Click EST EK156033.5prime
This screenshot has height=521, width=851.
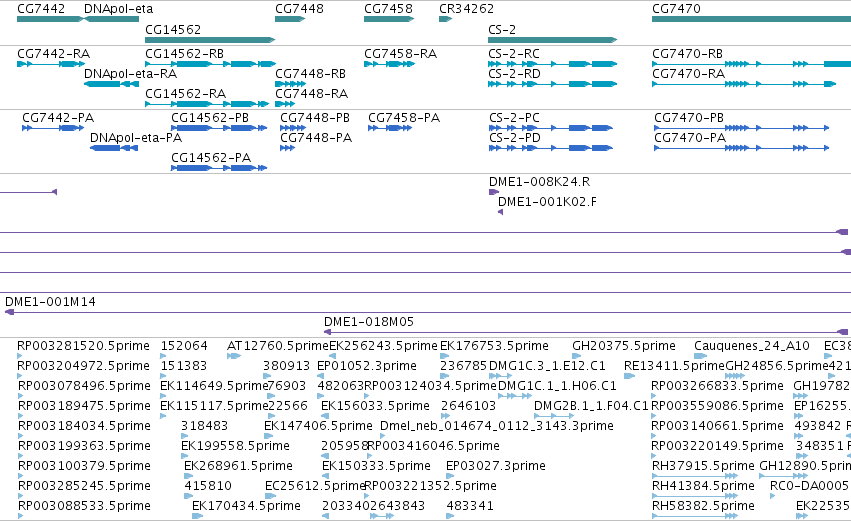point(375,406)
